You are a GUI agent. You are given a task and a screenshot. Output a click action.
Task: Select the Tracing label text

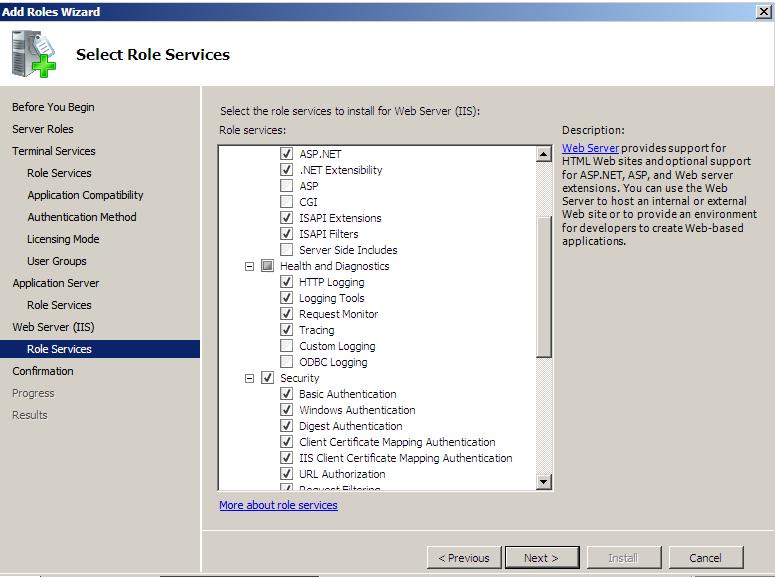click(317, 330)
